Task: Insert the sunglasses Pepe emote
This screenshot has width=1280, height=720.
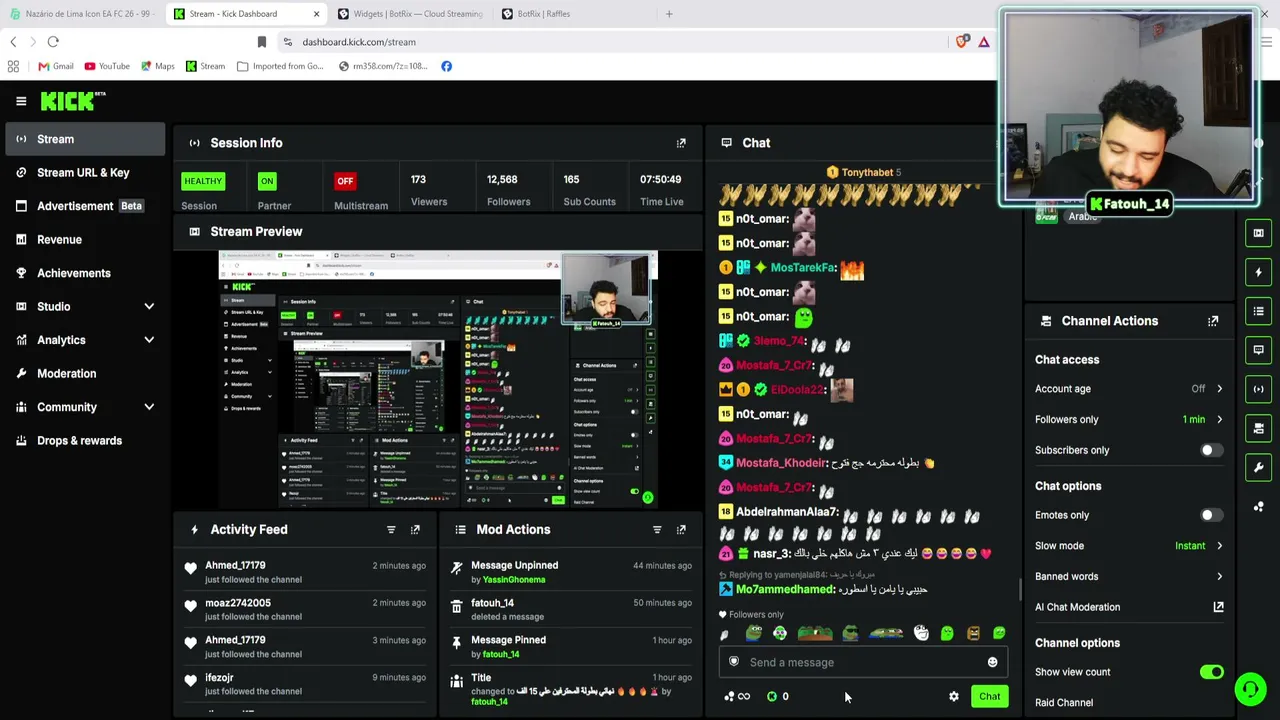Action: point(850,633)
